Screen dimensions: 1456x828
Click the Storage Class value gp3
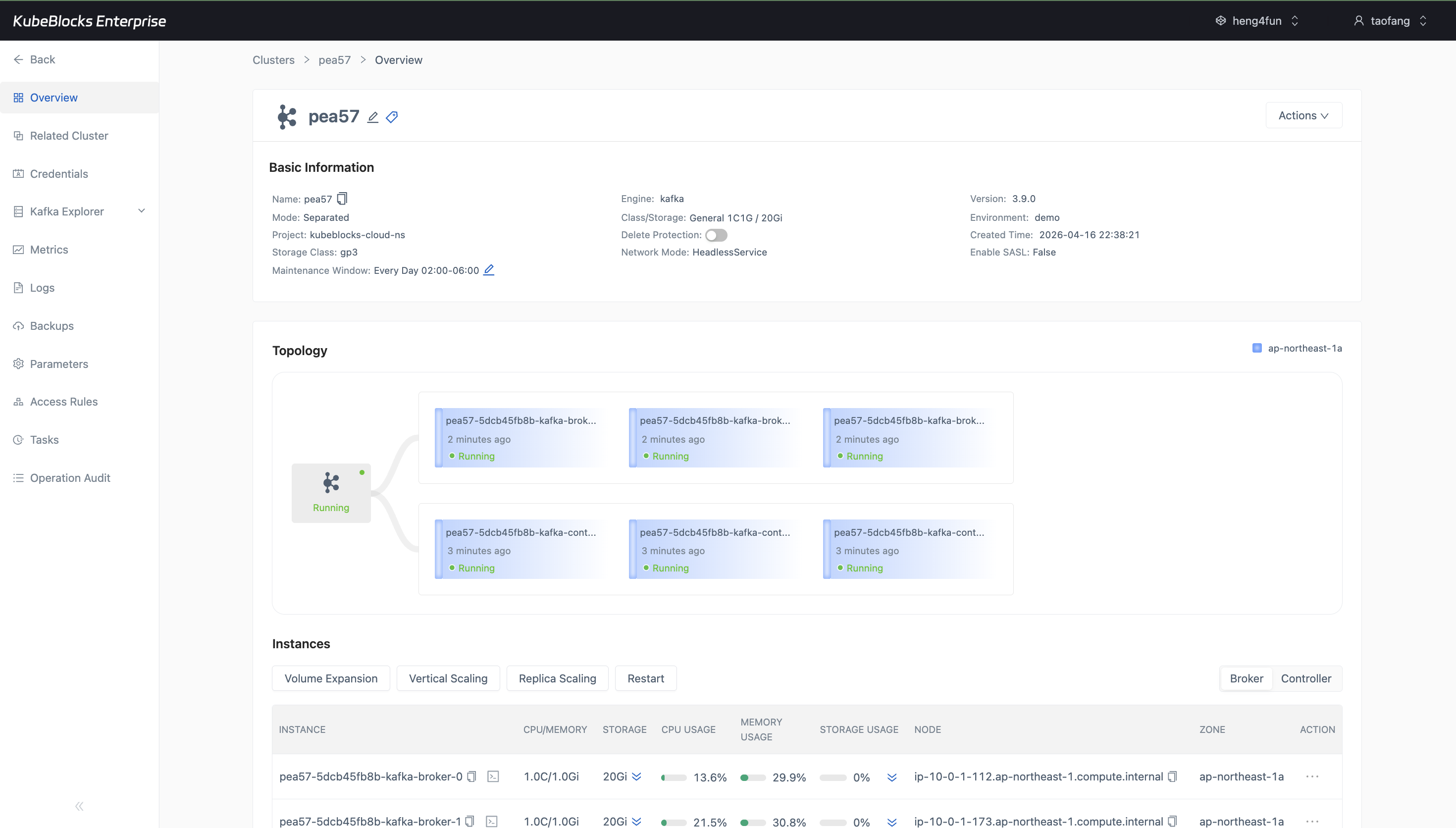(x=349, y=252)
